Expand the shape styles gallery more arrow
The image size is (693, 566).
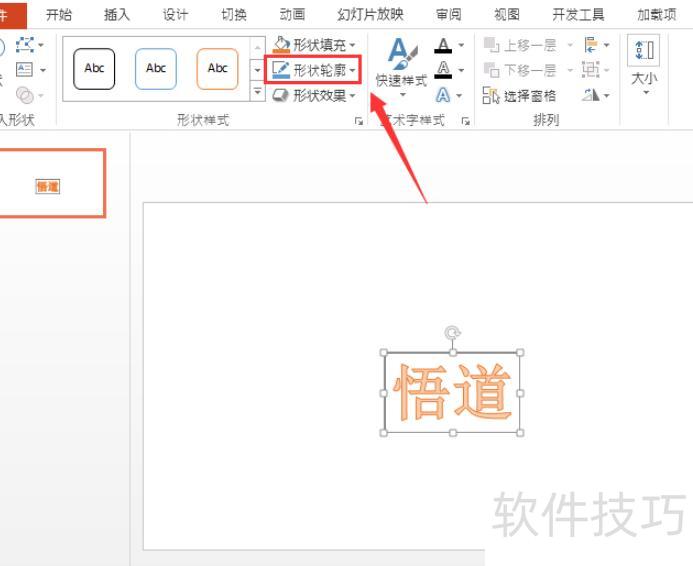click(258, 93)
